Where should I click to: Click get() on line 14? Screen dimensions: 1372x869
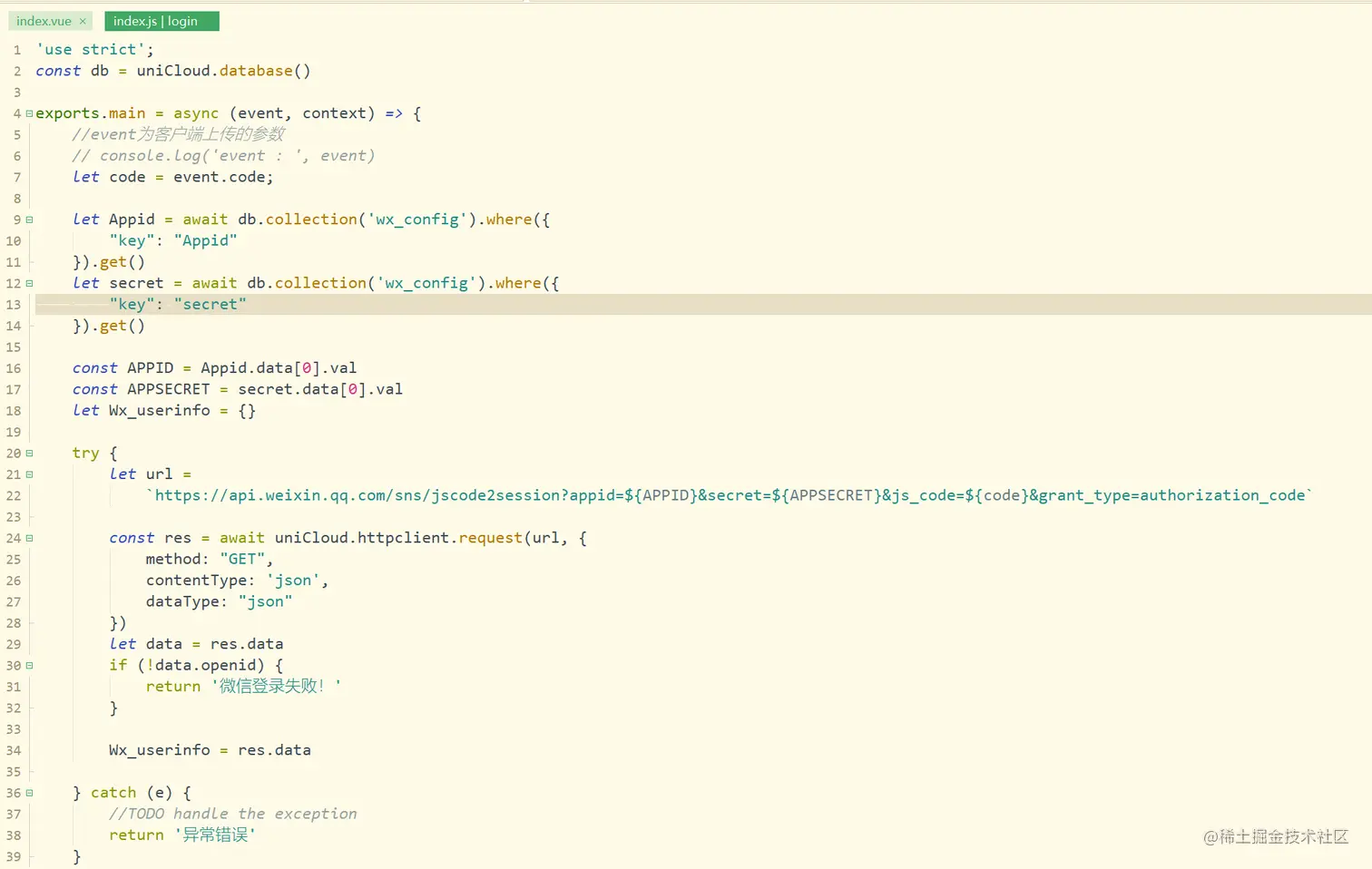pyautogui.click(x=122, y=326)
